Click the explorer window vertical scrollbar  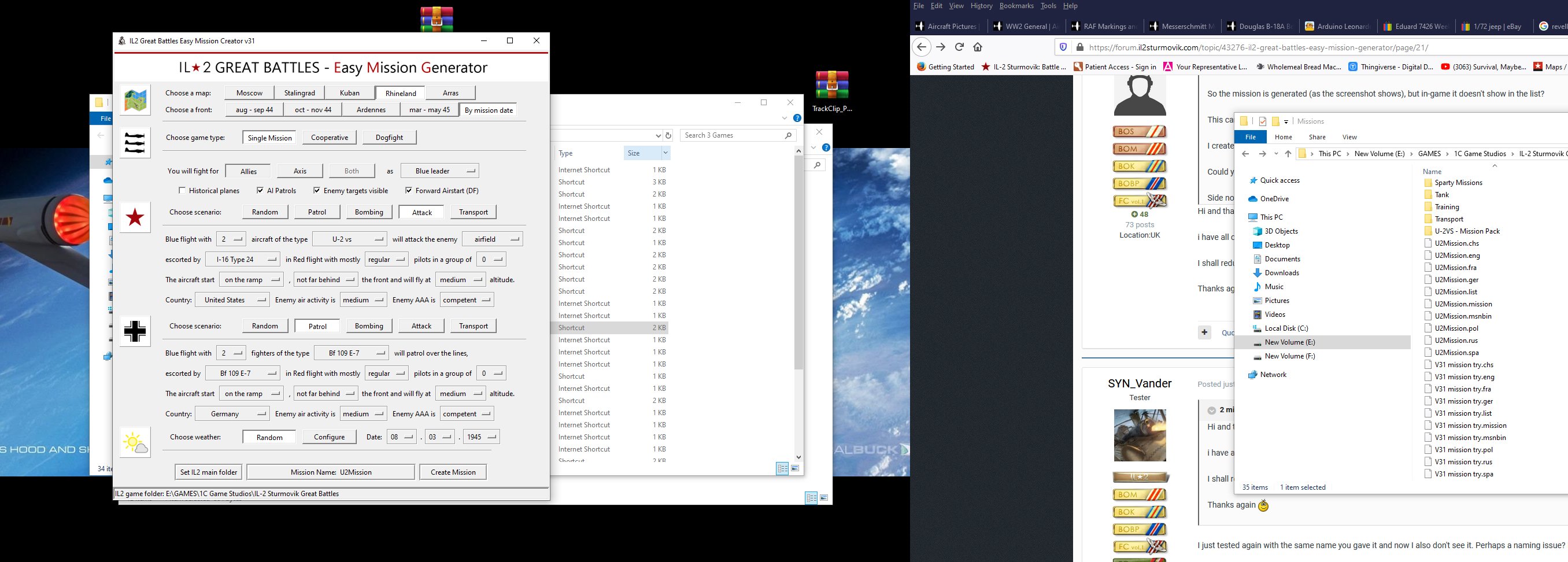coord(798,262)
